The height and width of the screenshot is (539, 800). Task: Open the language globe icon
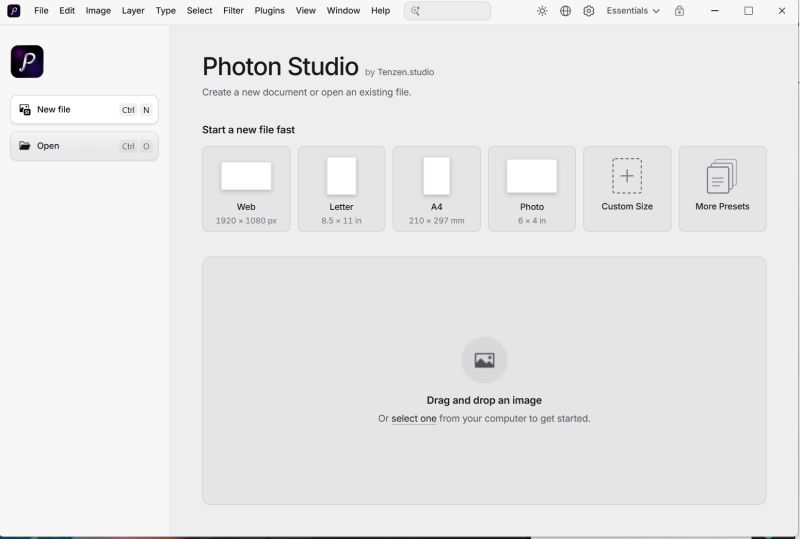click(565, 11)
